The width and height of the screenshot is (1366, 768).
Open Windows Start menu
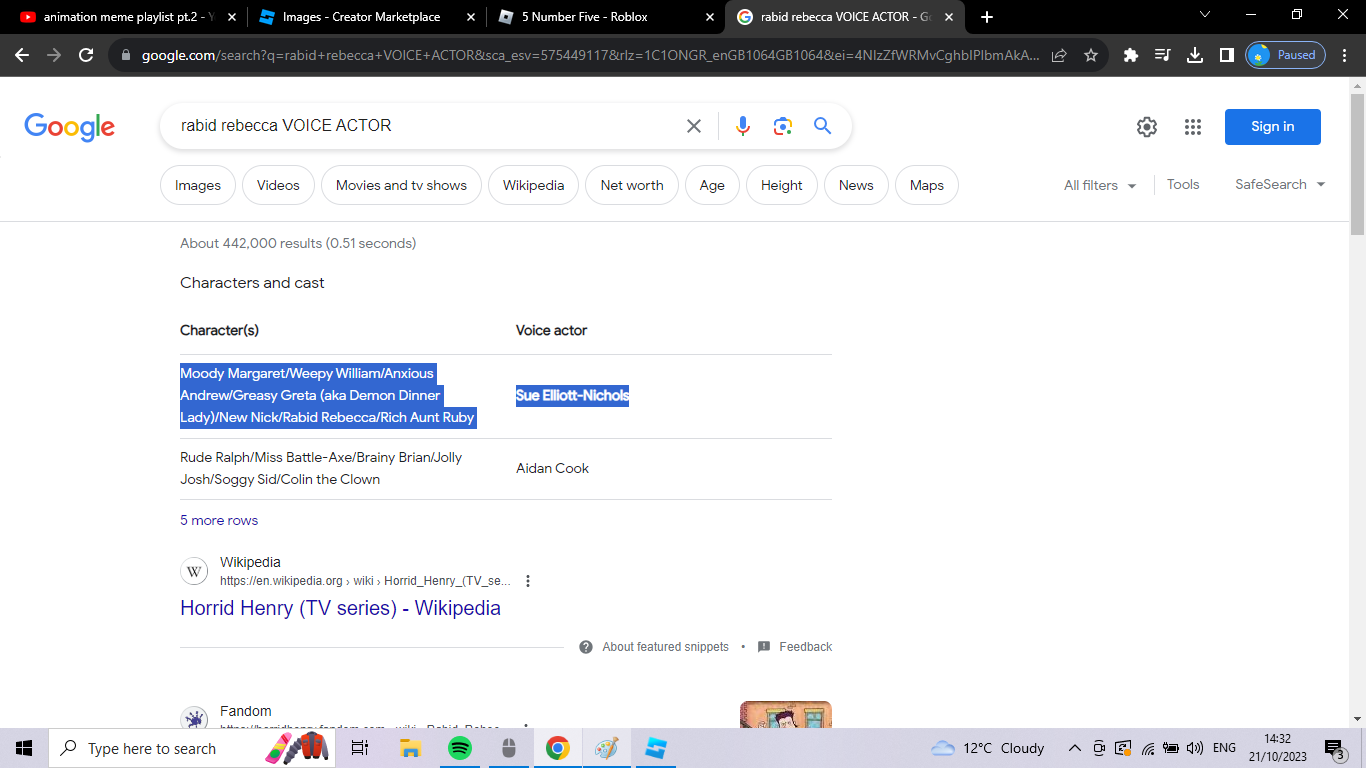24,748
